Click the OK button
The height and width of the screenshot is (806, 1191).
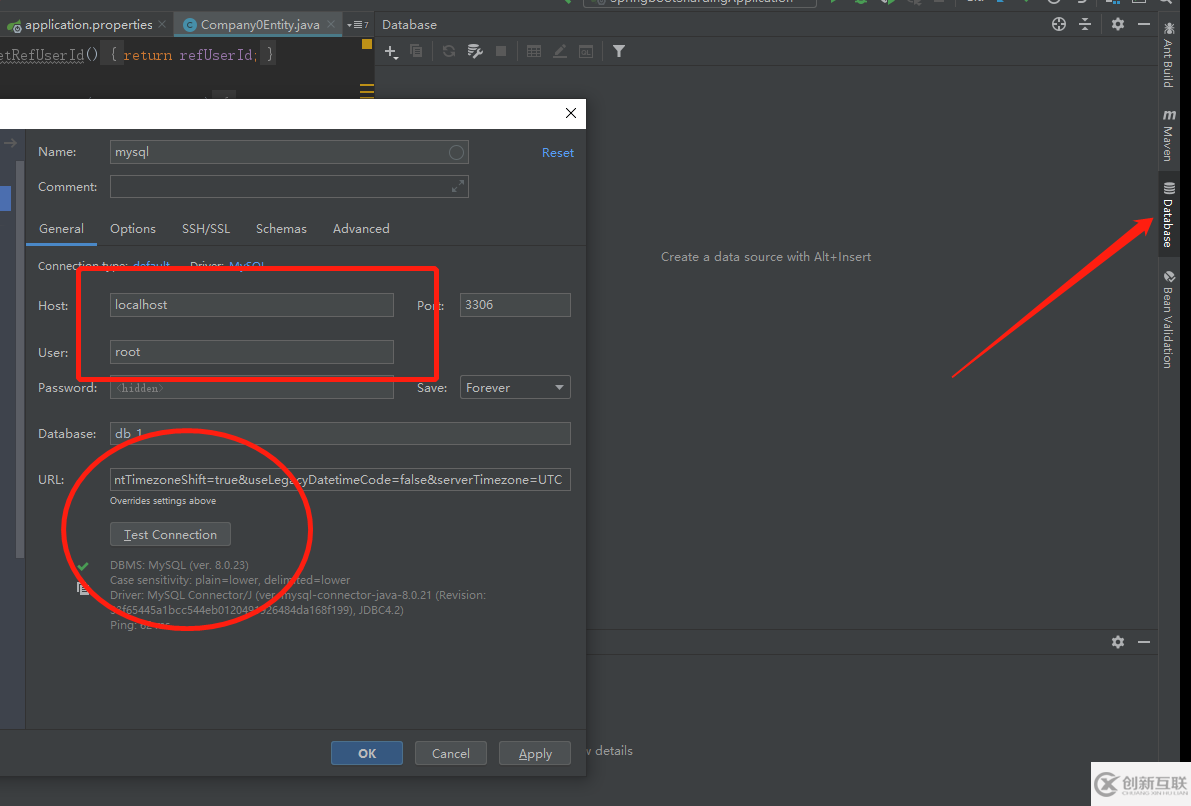coord(367,754)
